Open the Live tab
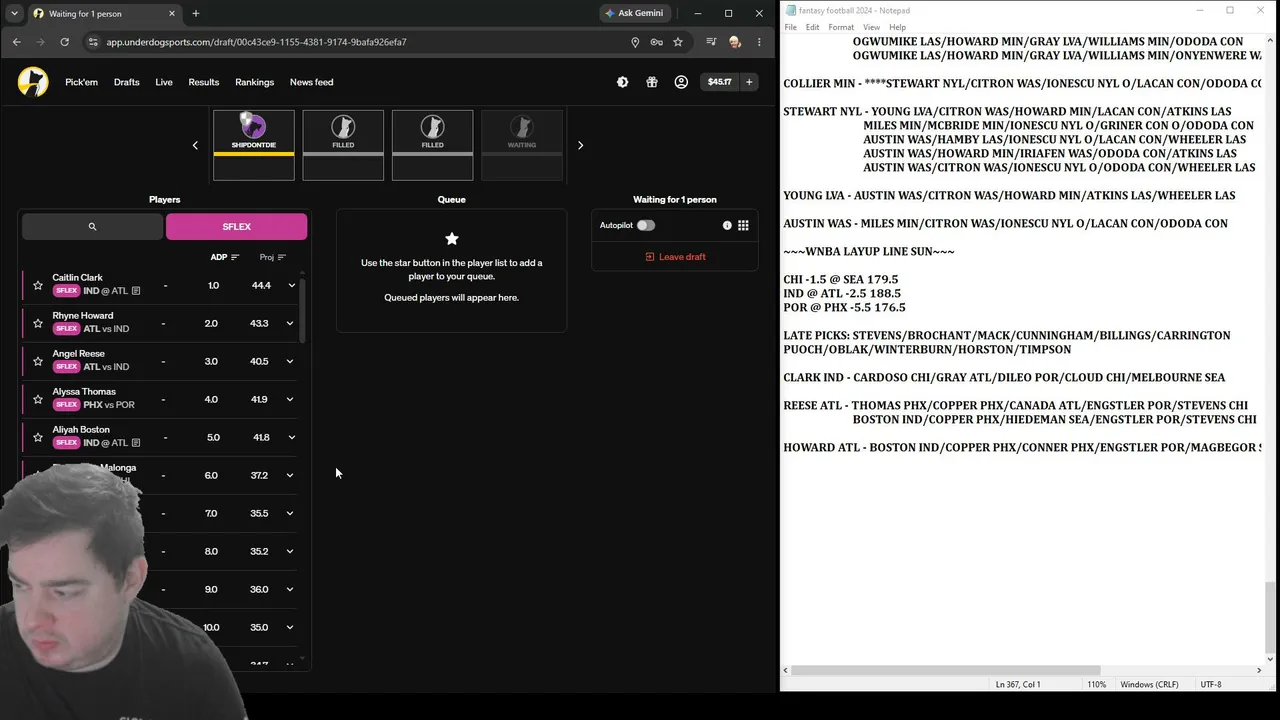Image resolution: width=1280 pixels, height=720 pixels. 164,82
